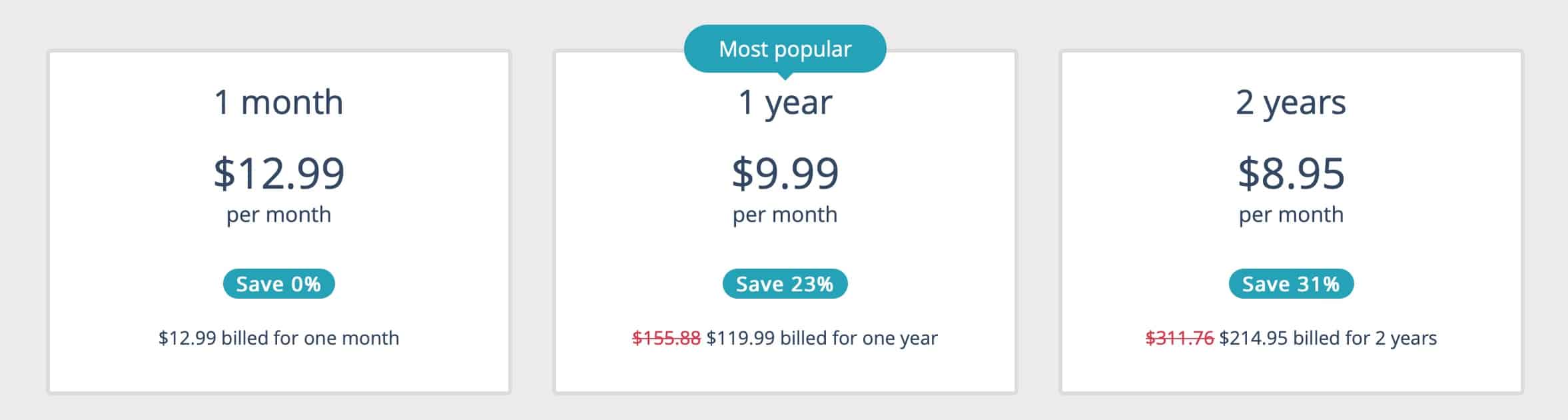Image resolution: width=1568 pixels, height=420 pixels.
Task: Click the $8.95 monthly price
Action: tap(1291, 173)
